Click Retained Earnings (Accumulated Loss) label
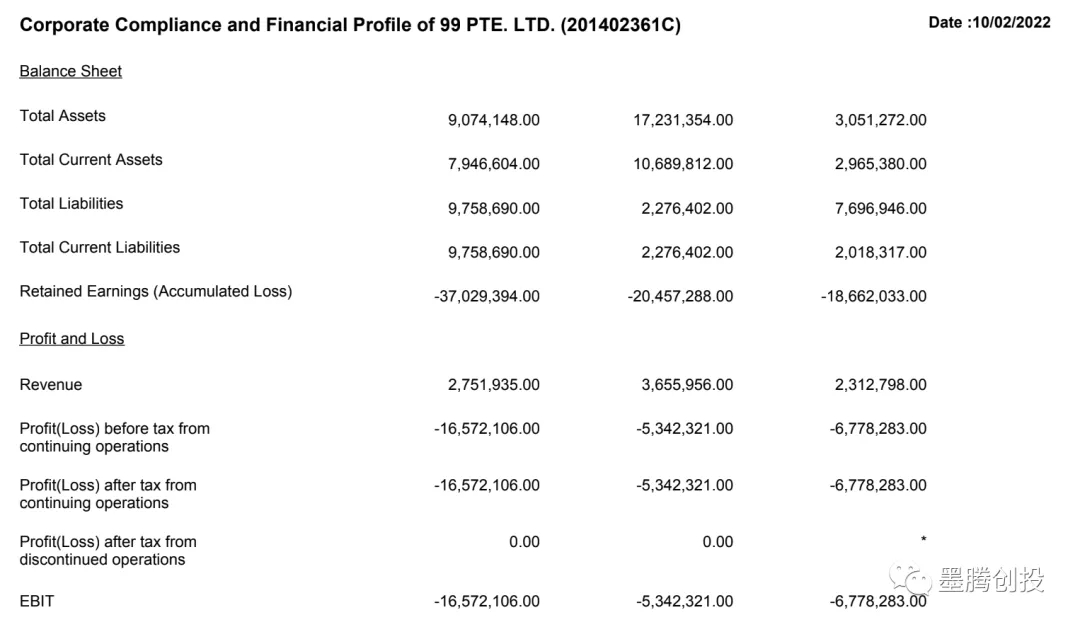 pyautogui.click(x=156, y=292)
